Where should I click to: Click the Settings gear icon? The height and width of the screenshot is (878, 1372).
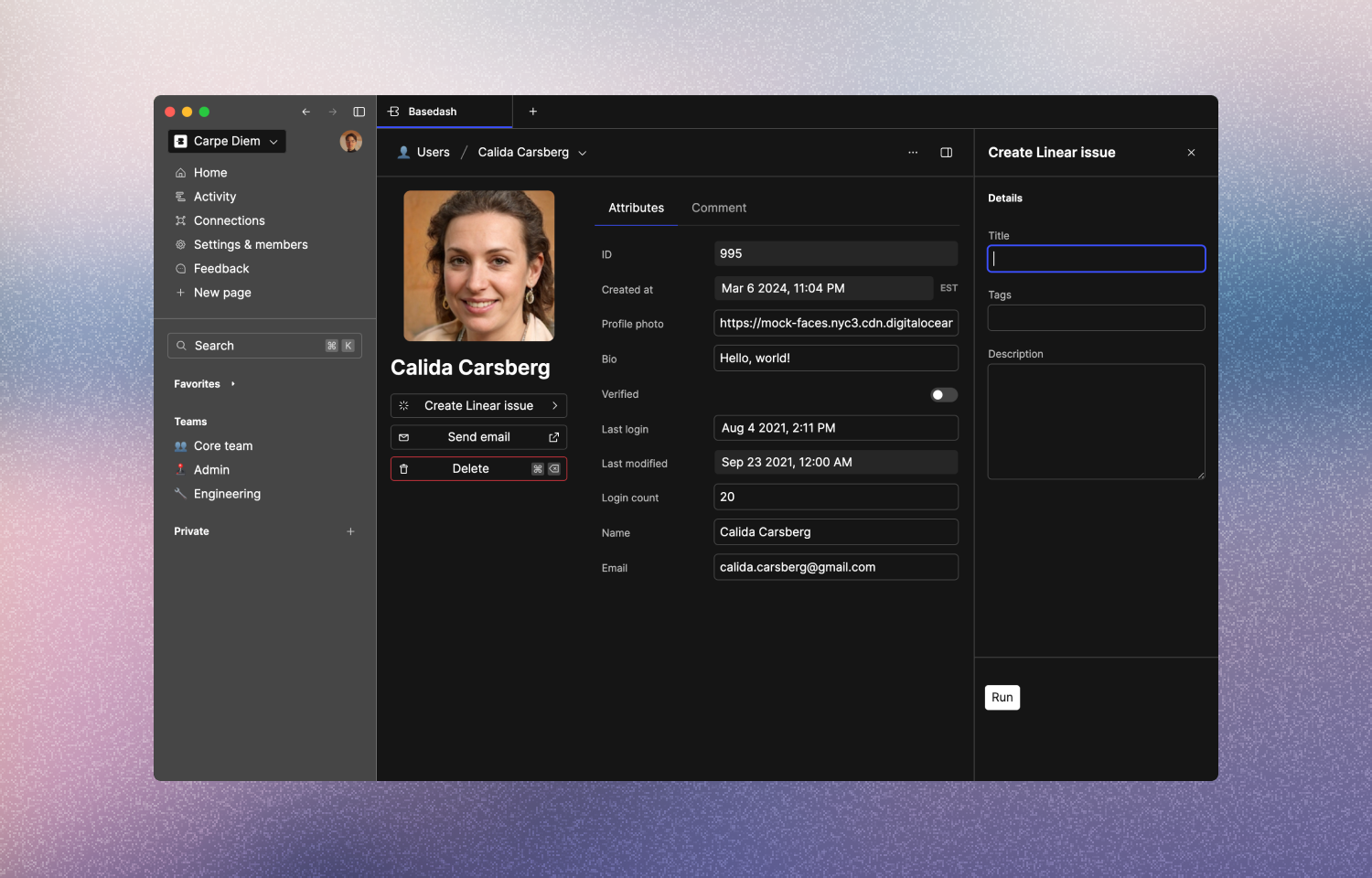pos(181,244)
